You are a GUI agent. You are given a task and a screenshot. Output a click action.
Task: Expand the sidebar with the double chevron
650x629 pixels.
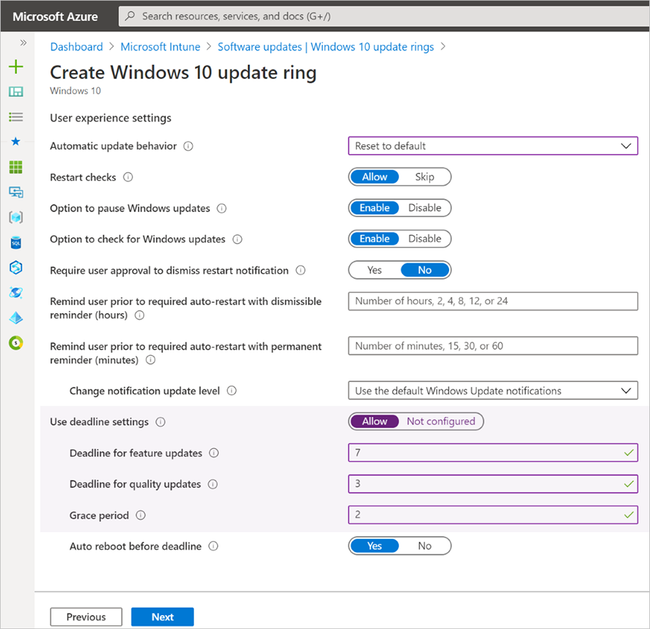pyautogui.click(x=23, y=42)
